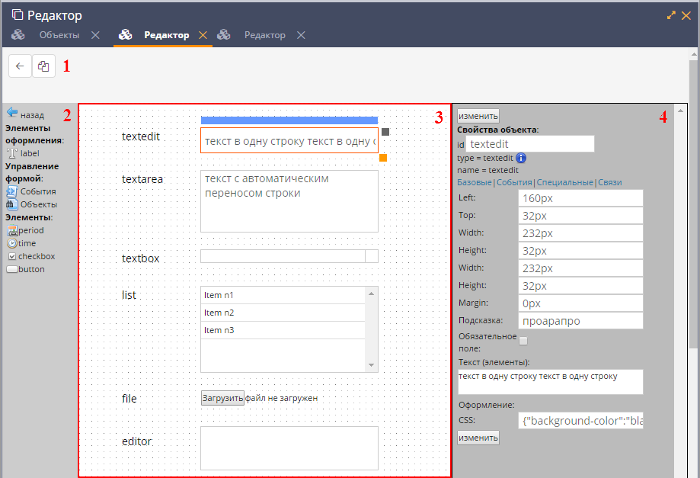Open the 'События' properties tab link
Viewport: 700px width, 478px height.
513,183
